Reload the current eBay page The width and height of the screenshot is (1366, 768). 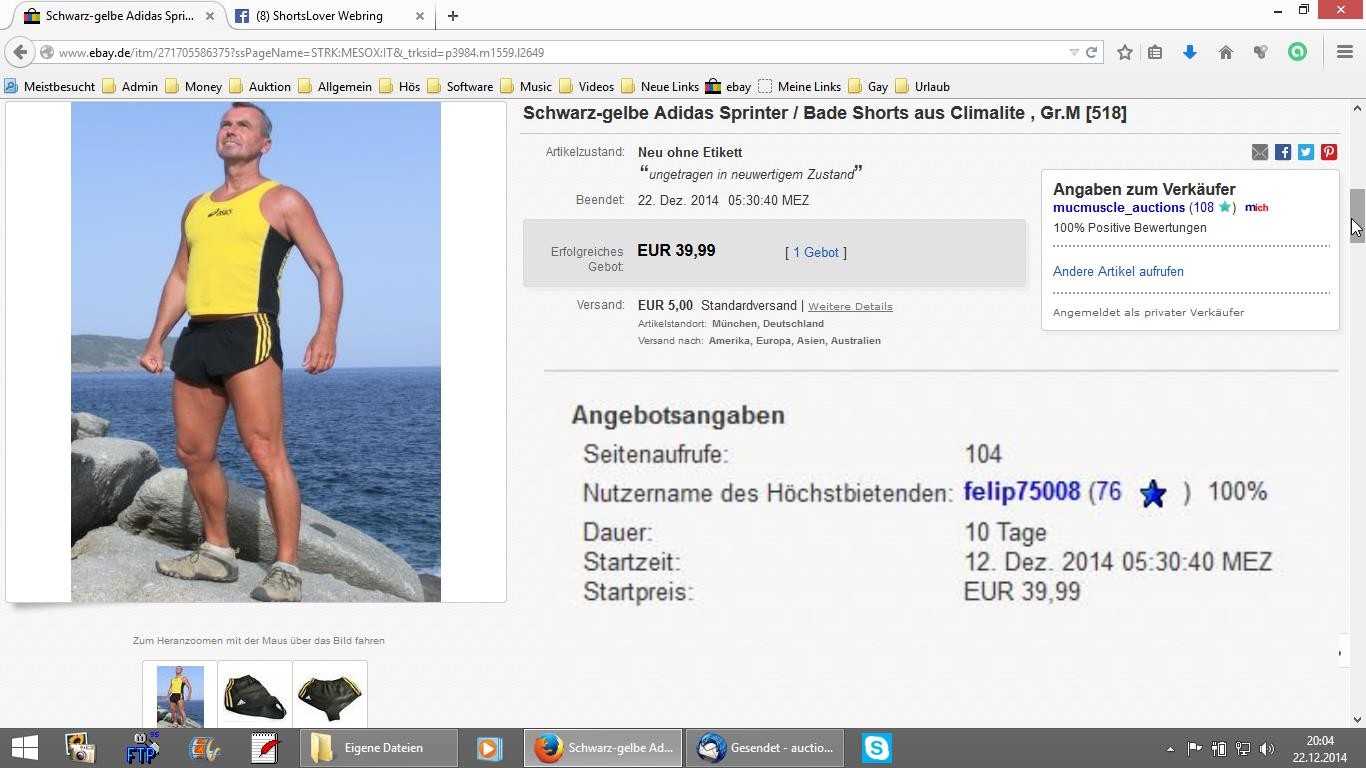pos(1091,52)
